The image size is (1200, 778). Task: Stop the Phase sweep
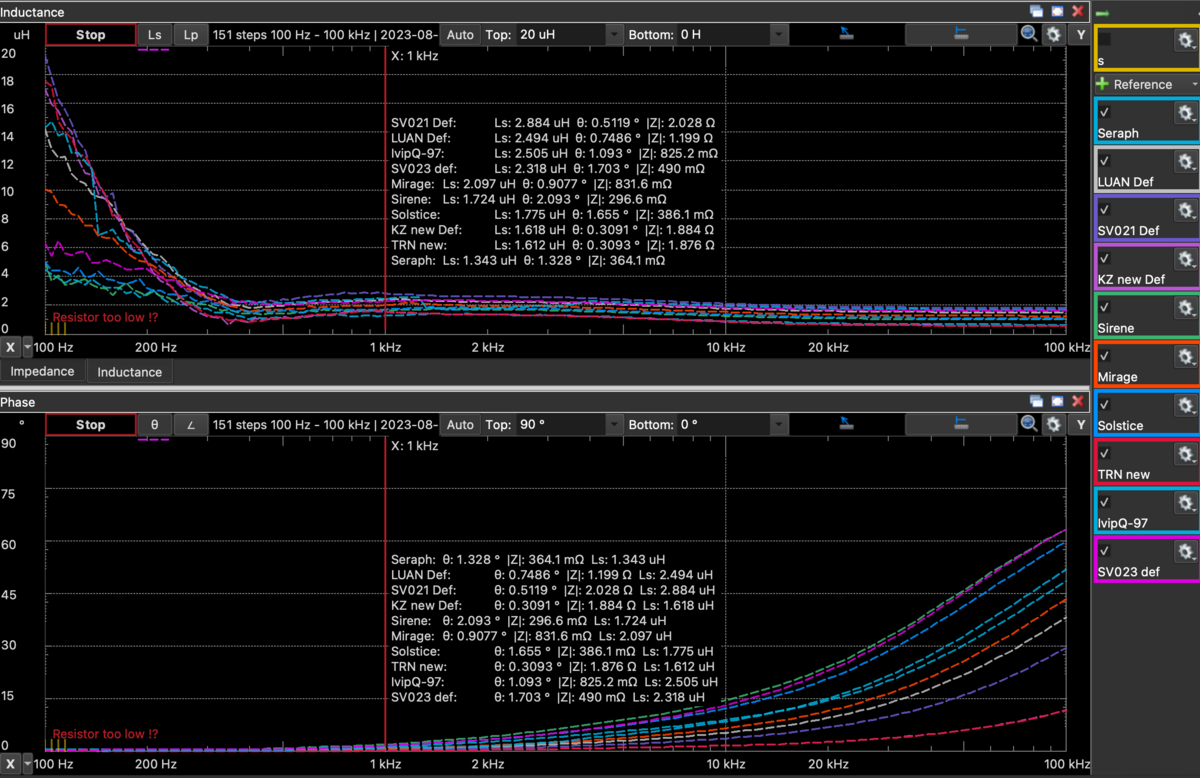(x=90, y=424)
